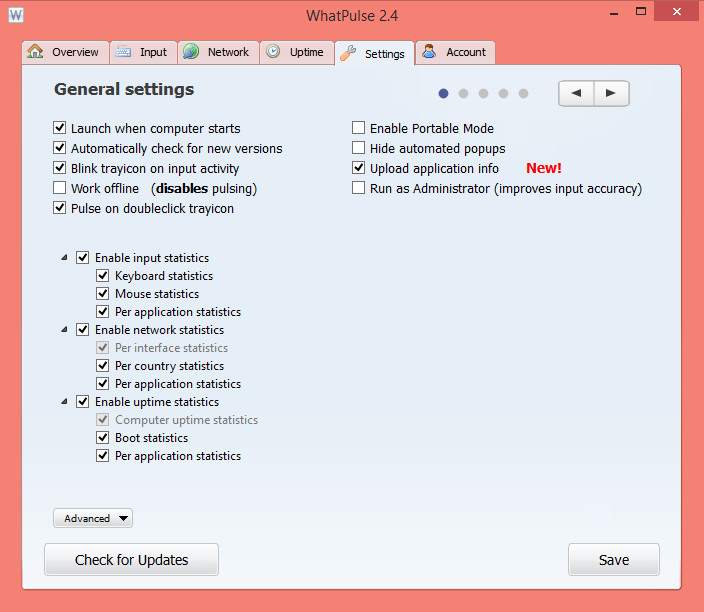
Task: Select the second page indicator dot
Action: [x=463, y=93]
